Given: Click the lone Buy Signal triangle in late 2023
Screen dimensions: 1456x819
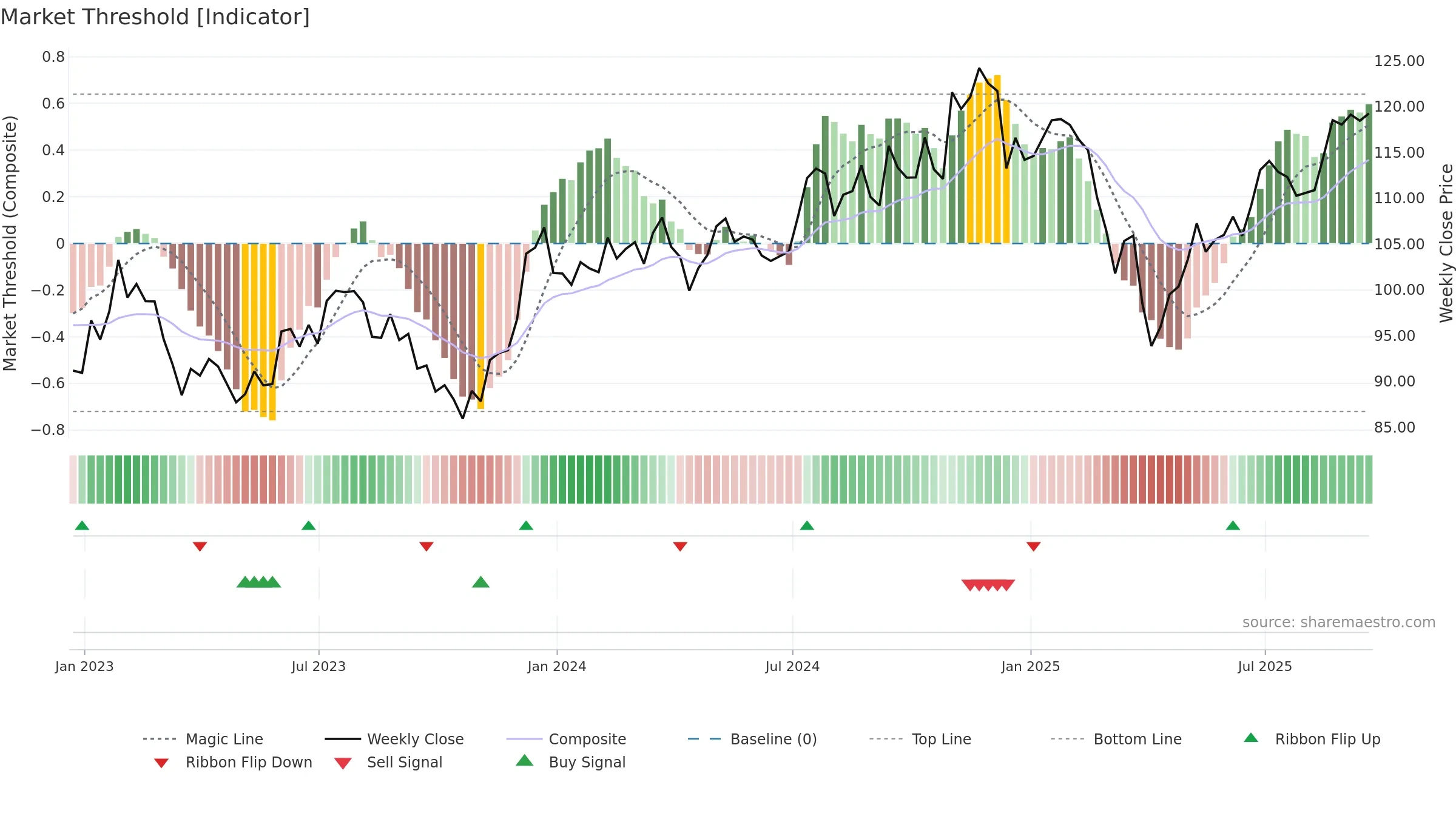Looking at the screenshot, I should coord(480,582).
